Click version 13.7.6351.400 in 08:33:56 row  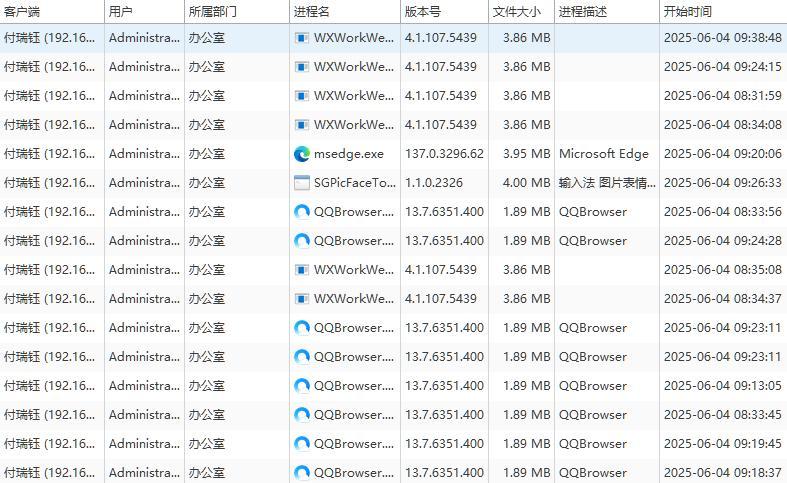point(444,212)
